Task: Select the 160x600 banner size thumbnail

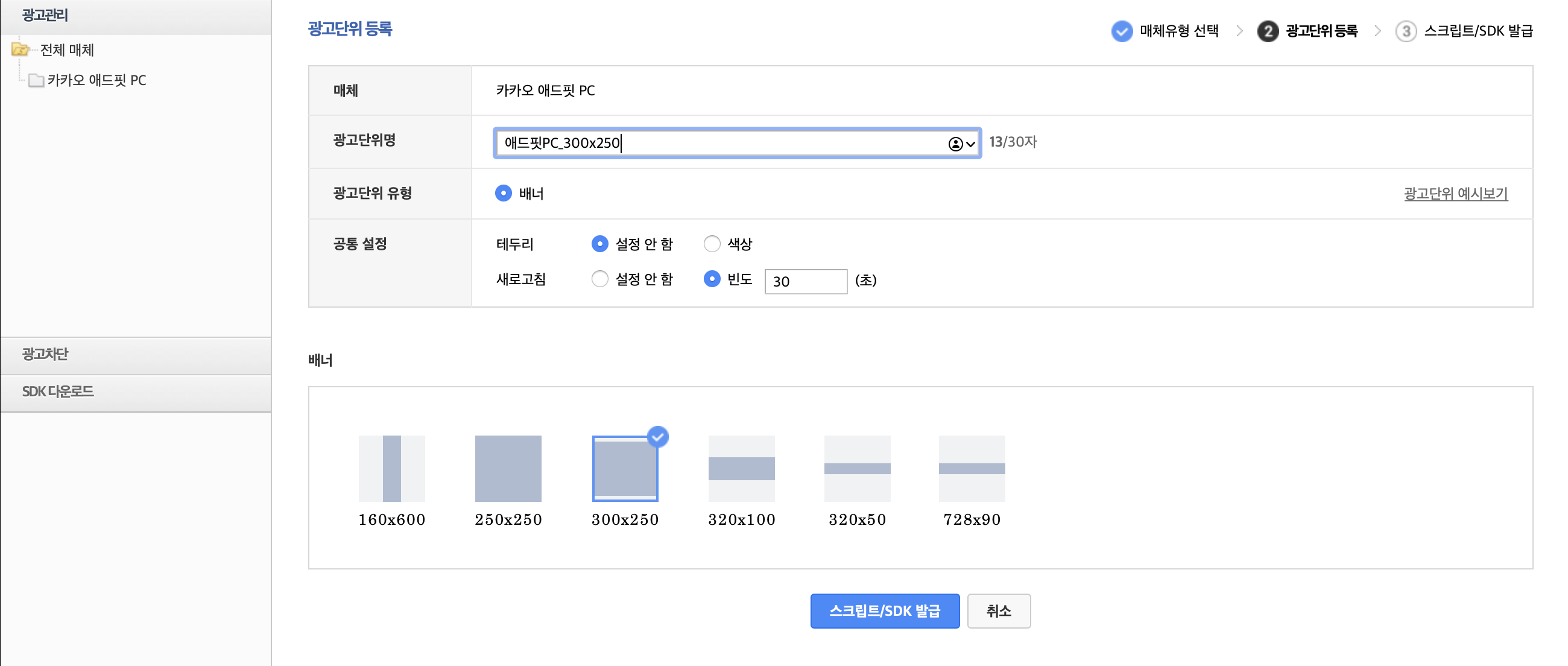Action: (x=391, y=468)
